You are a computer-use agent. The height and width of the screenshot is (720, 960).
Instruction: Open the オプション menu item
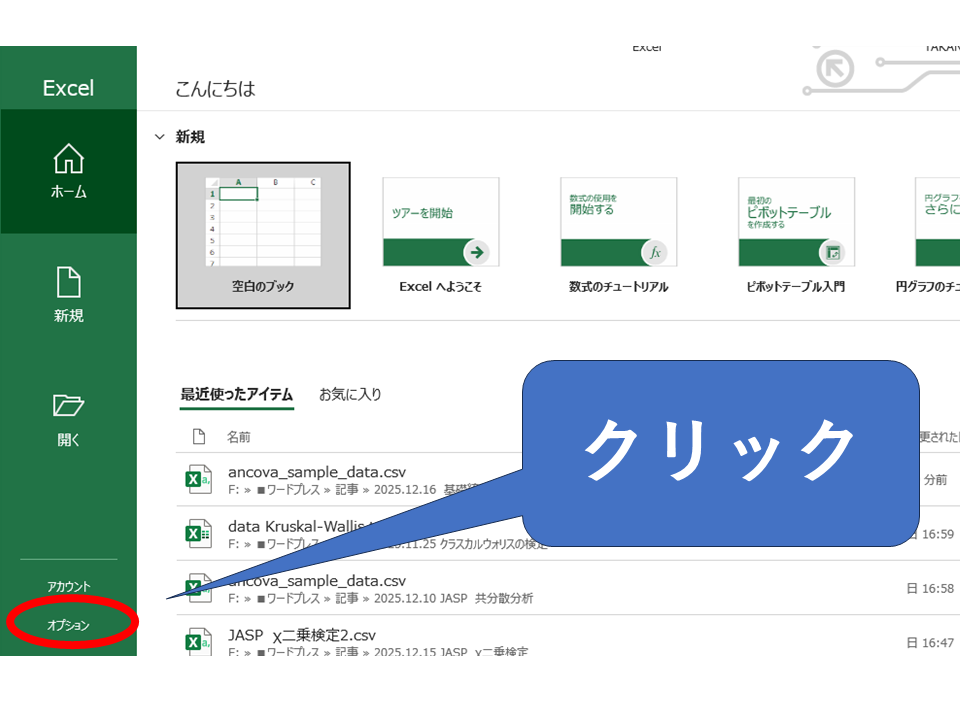(x=68, y=625)
